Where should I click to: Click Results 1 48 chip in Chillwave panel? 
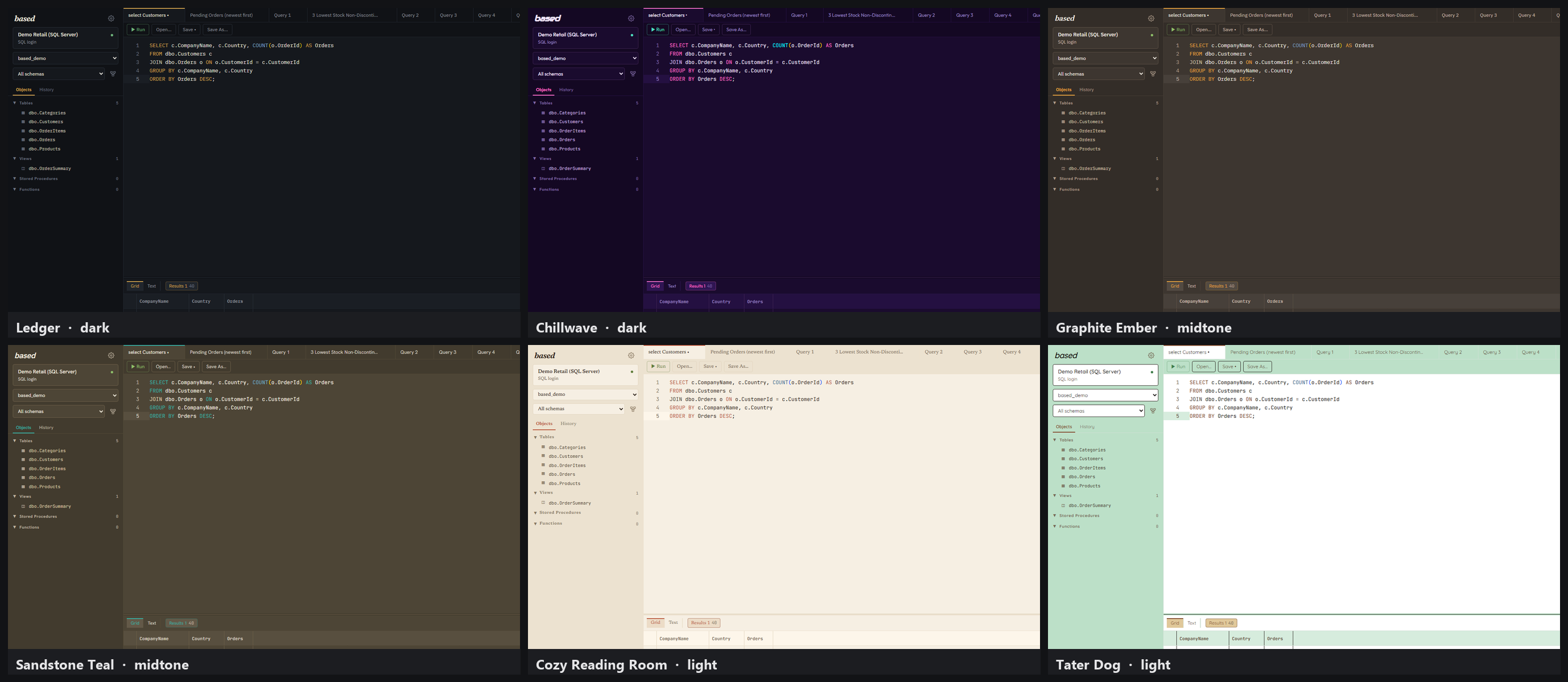click(x=700, y=286)
